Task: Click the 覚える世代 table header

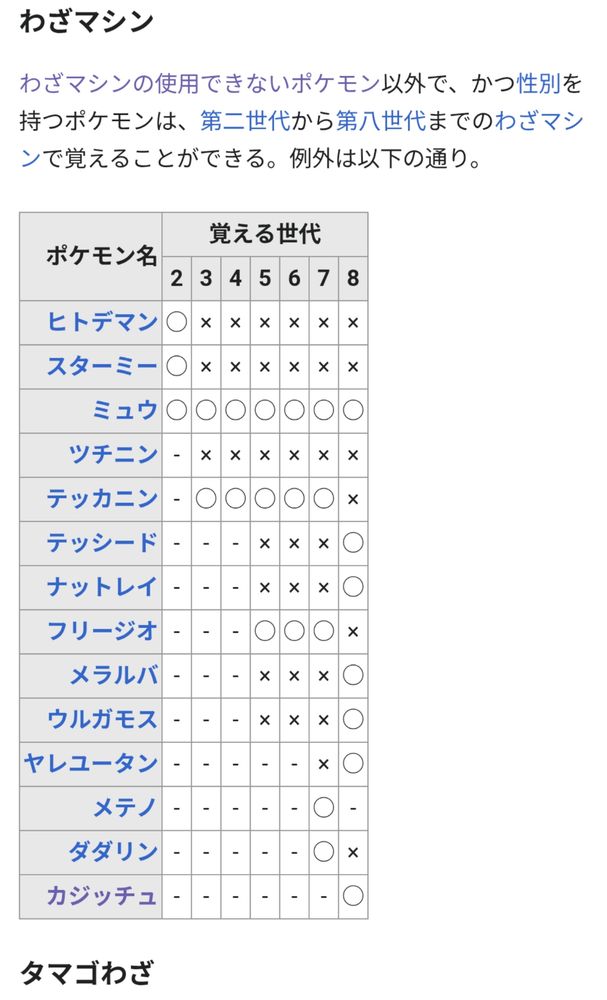Action: [x=265, y=234]
